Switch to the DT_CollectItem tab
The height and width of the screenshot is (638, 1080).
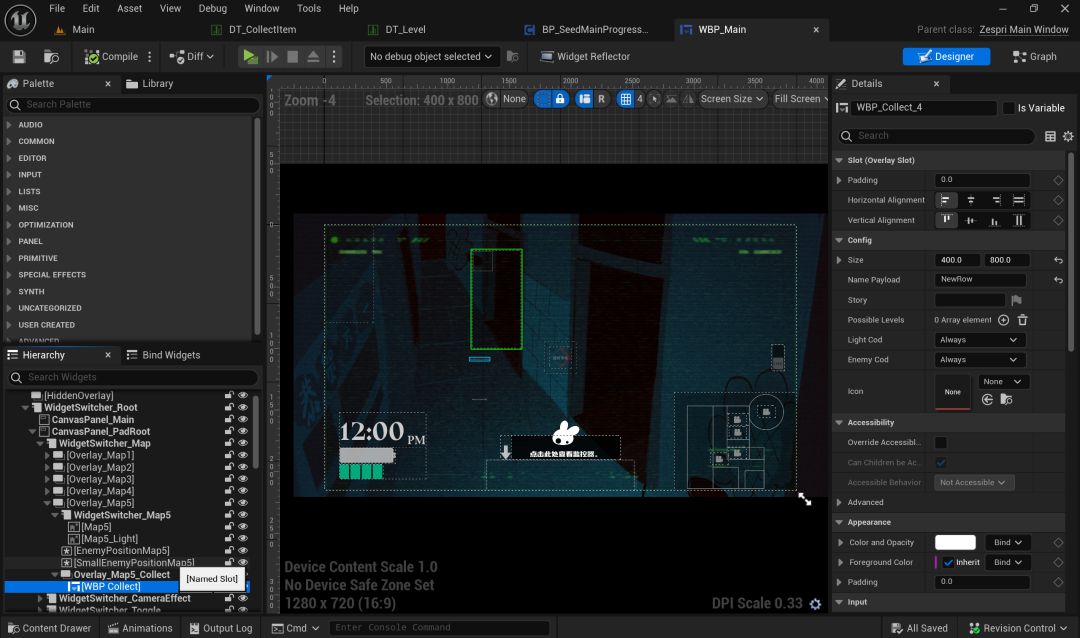pyautogui.click(x=262, y=30)
